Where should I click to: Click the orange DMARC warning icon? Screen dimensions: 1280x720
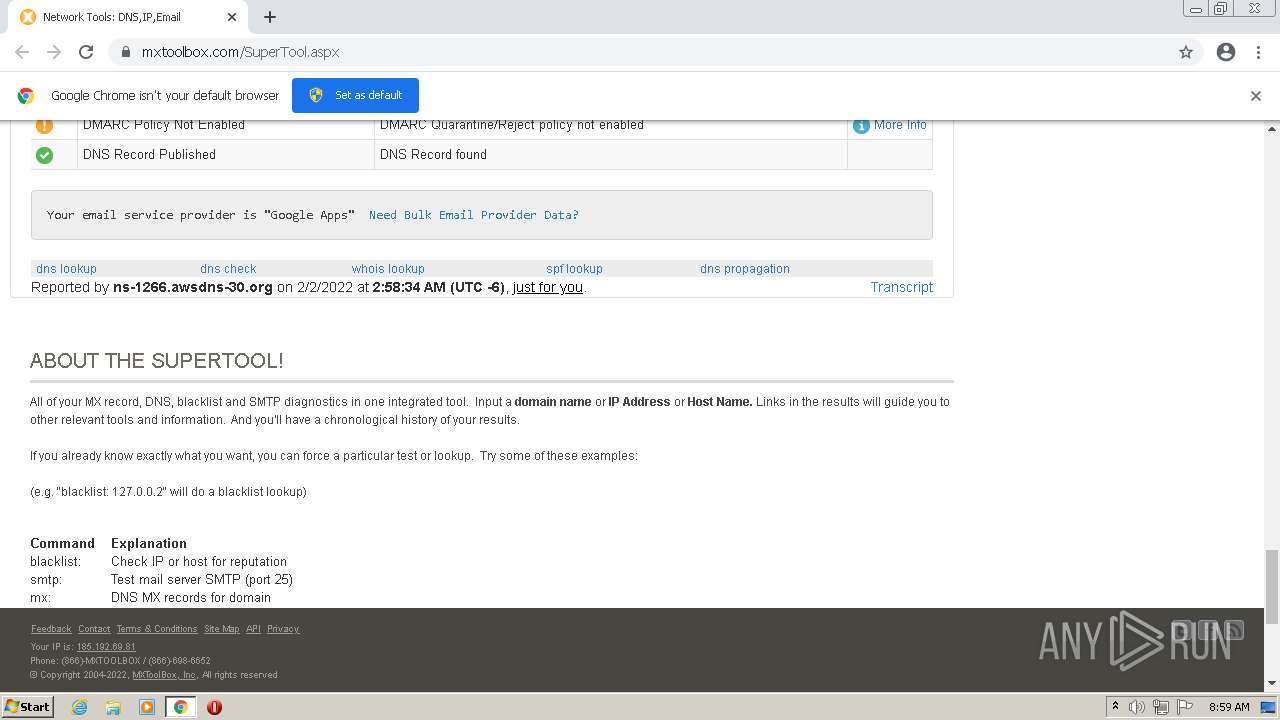pos(44,125)
